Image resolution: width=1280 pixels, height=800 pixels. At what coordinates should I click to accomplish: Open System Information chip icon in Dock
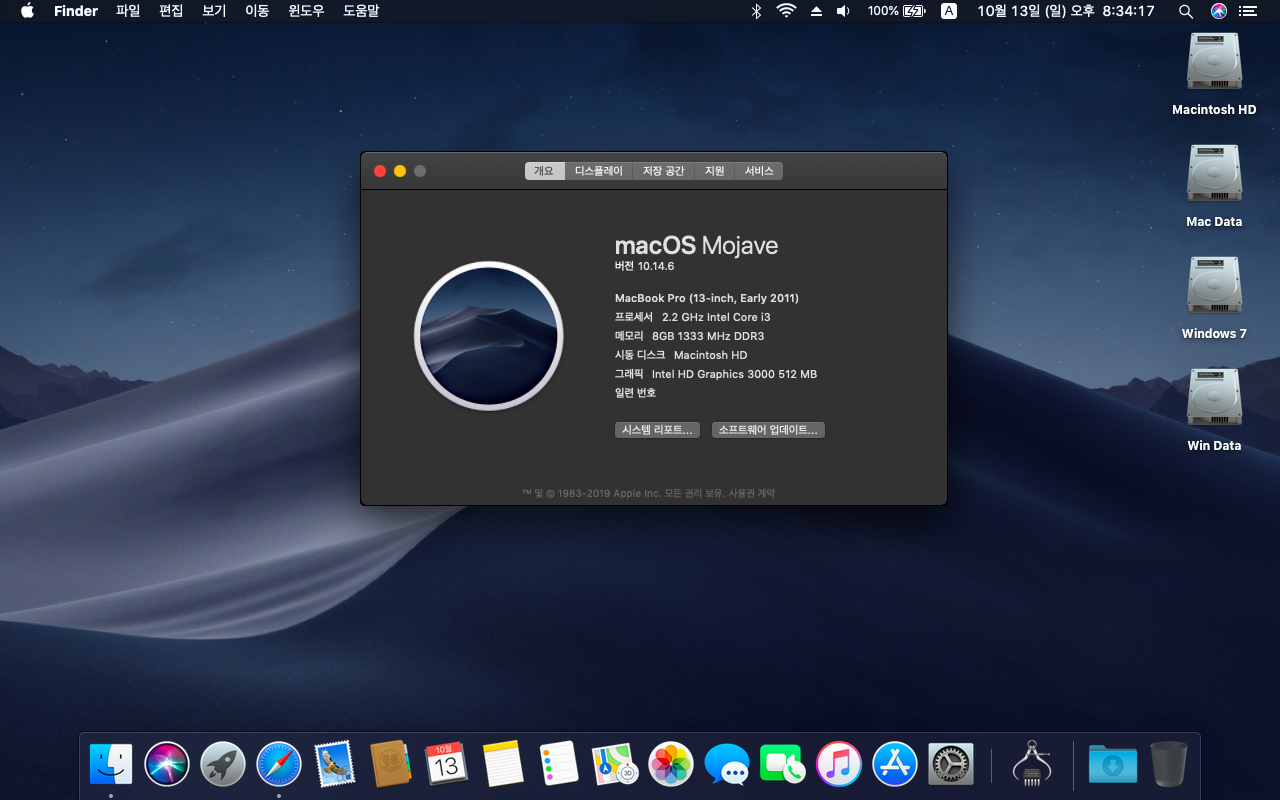coord(1032,765)
